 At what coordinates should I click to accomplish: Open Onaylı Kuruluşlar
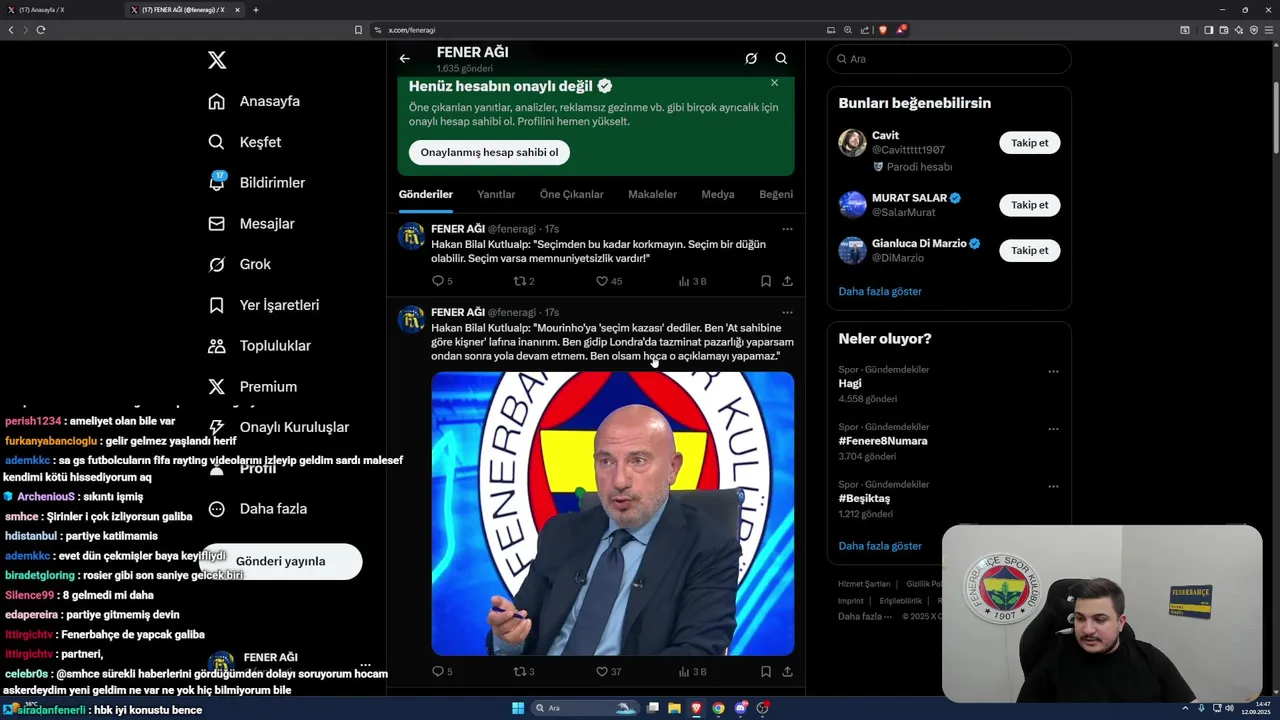click(278, 427)
